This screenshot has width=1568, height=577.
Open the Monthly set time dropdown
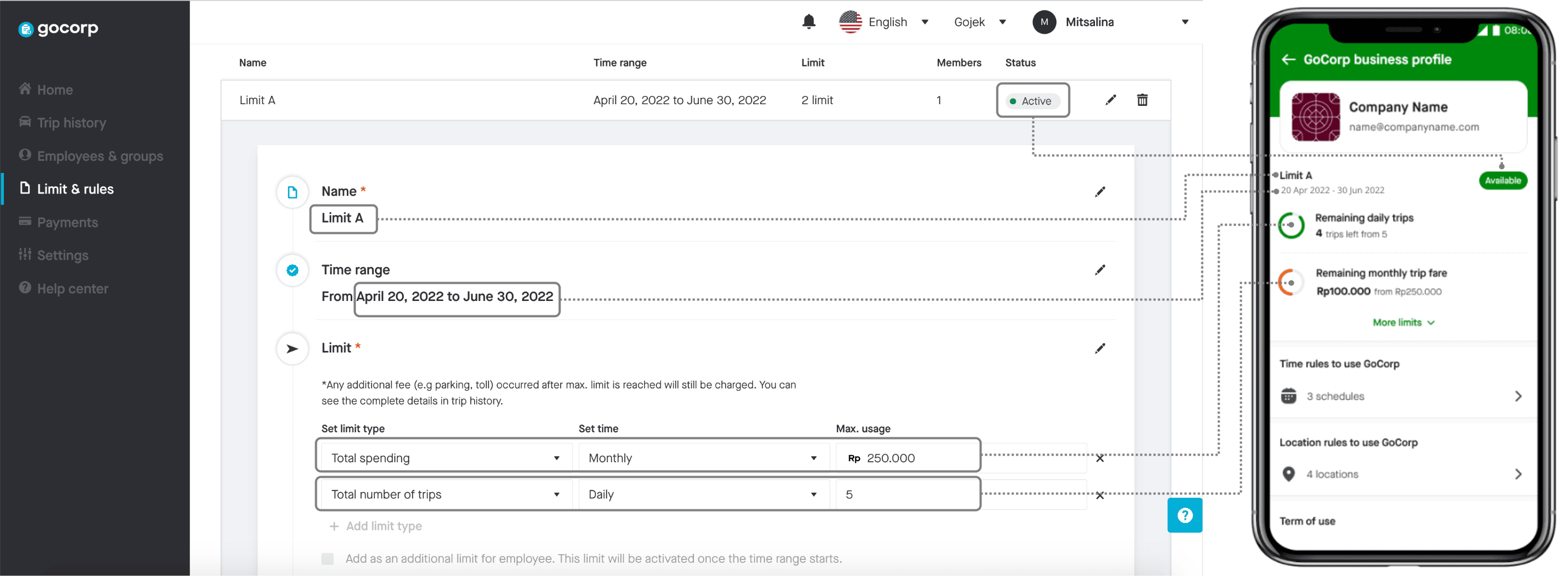pyautogui.click(x=703, y=458)
